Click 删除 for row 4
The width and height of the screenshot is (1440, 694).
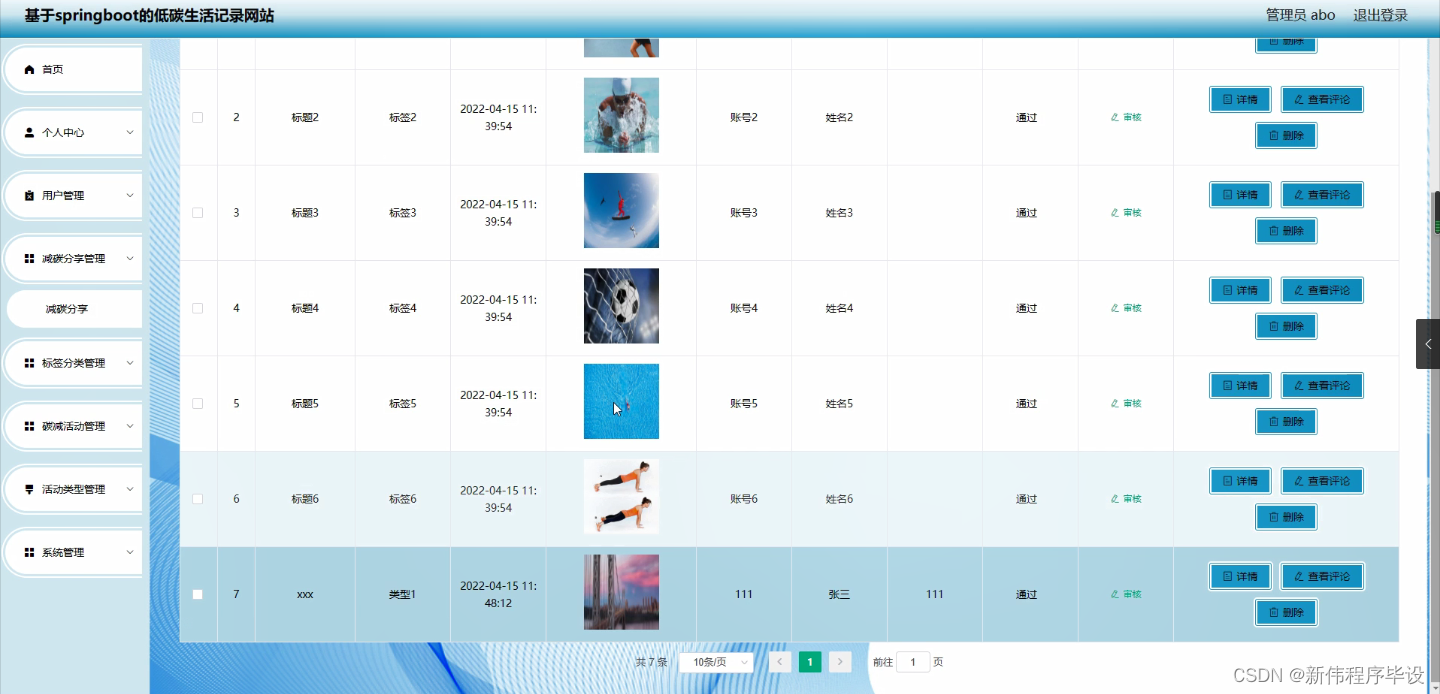point(1286,326)
